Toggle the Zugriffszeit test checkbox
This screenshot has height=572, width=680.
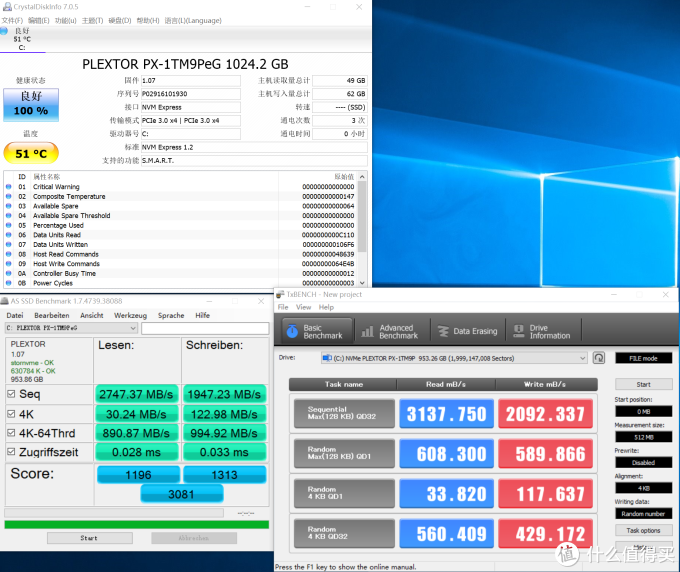11,452
